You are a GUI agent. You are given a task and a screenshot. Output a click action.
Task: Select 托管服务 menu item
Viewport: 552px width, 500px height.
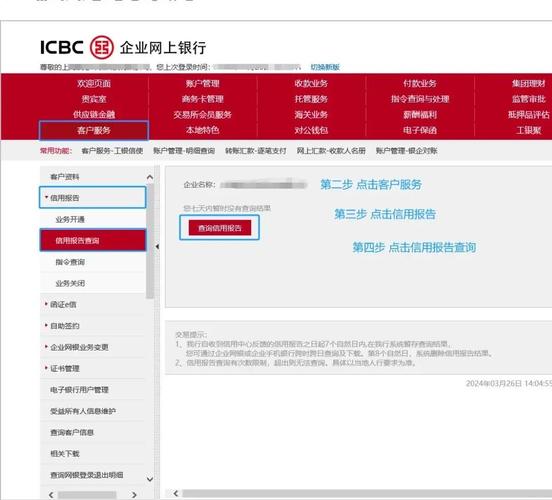click(311, 99)
